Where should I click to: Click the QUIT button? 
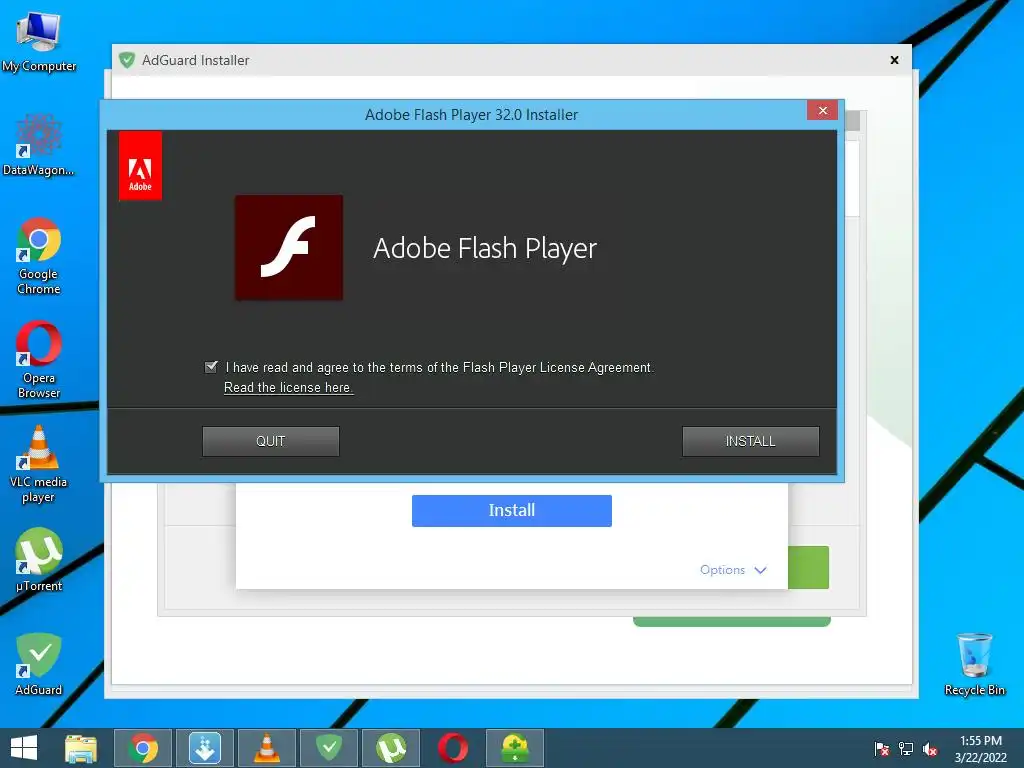[271, 441]
